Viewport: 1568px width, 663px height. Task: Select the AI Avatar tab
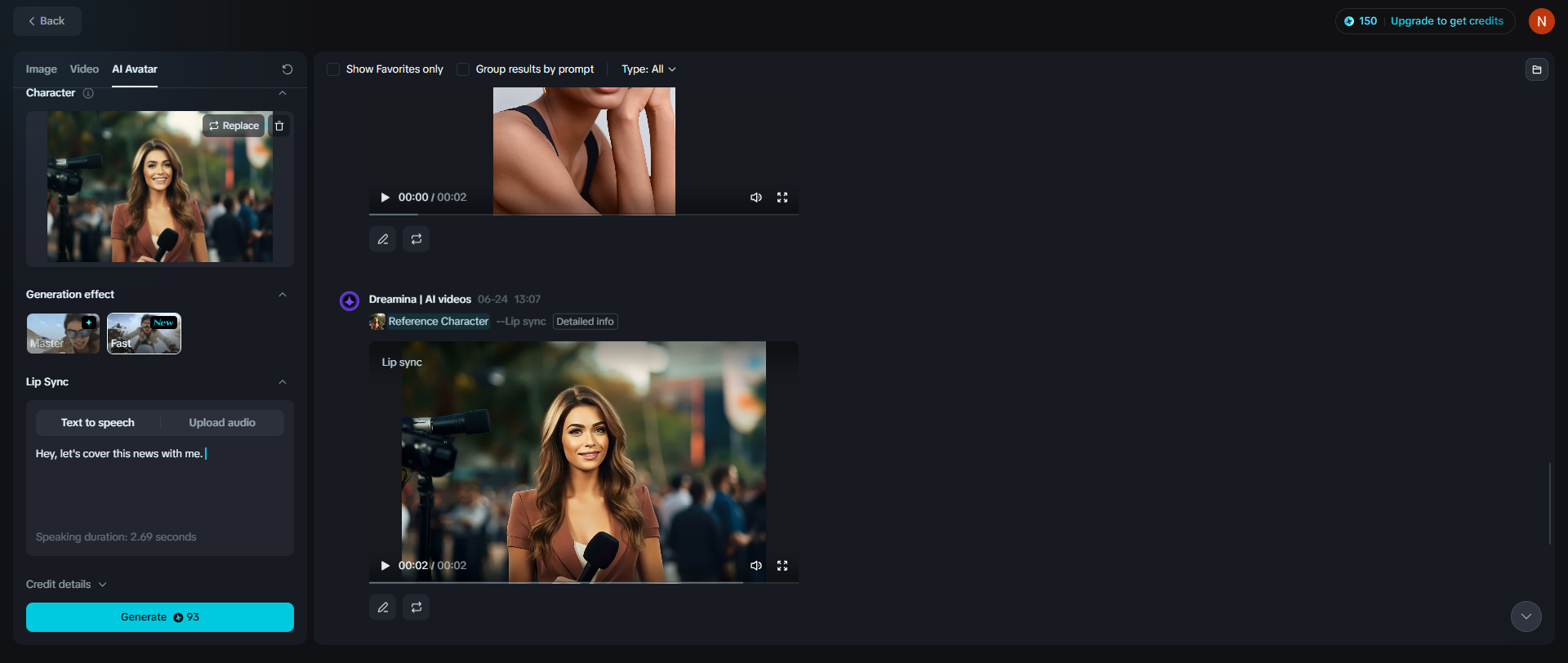pyautogui.click(x=135, y=69)
